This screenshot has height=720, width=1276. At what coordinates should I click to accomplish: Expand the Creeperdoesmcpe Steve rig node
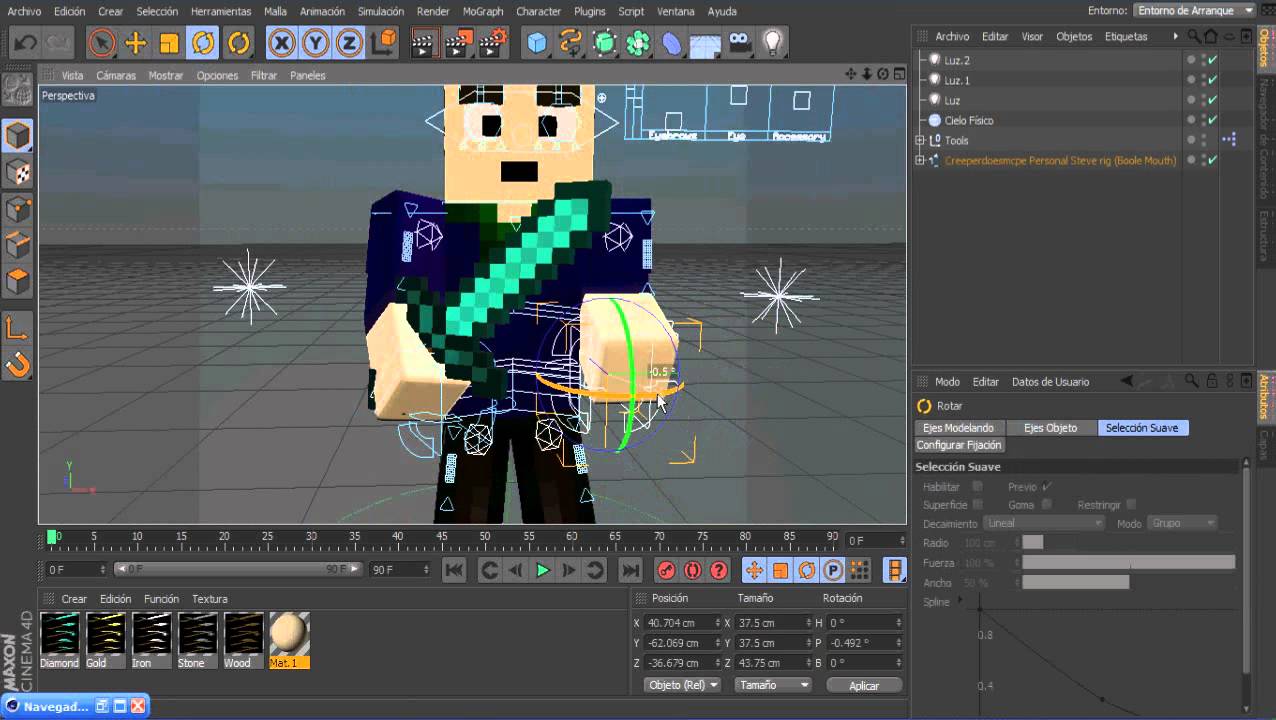point(919,160)
